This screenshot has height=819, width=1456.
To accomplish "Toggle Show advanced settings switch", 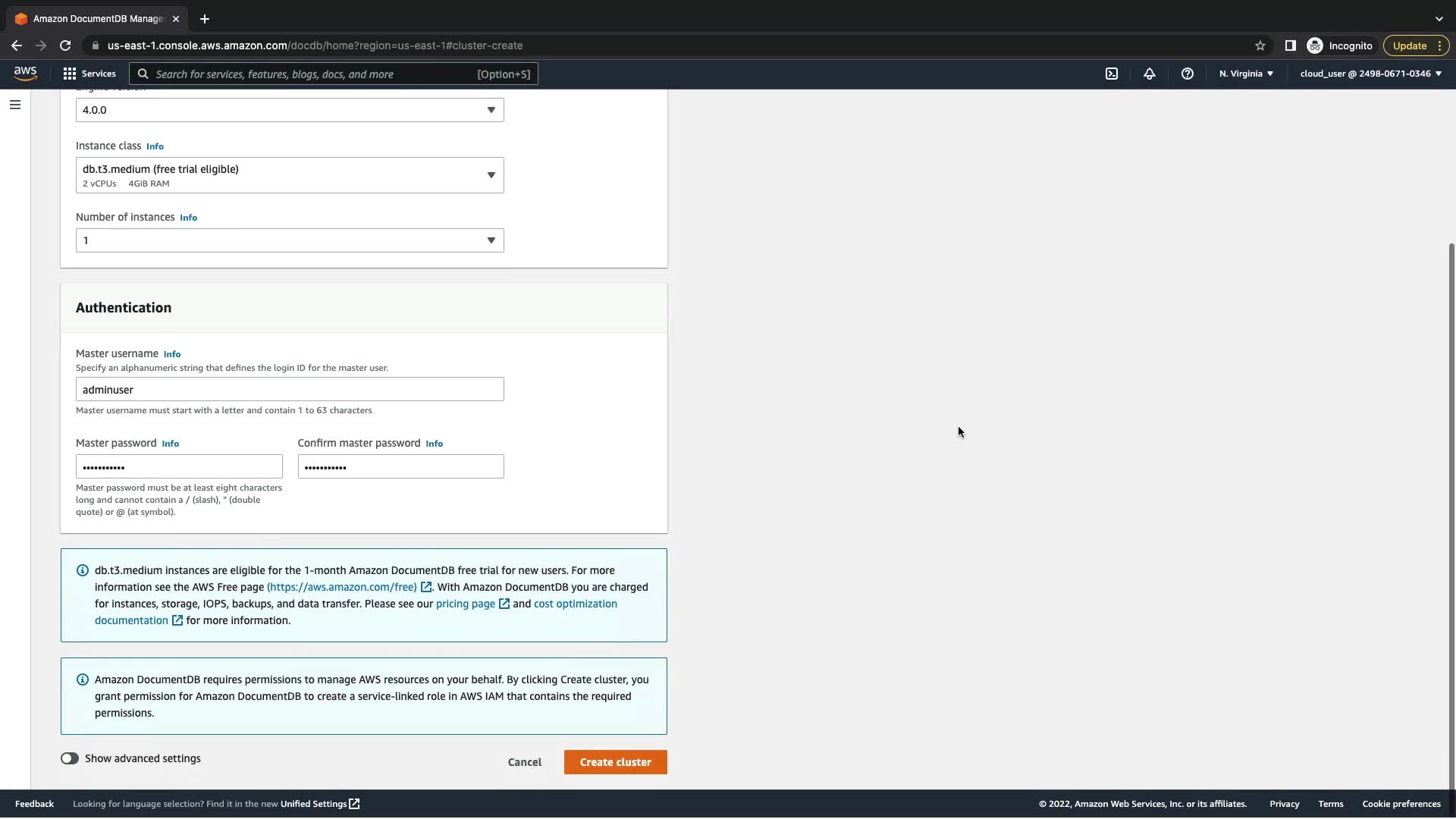I will click(x=70, y=758).
